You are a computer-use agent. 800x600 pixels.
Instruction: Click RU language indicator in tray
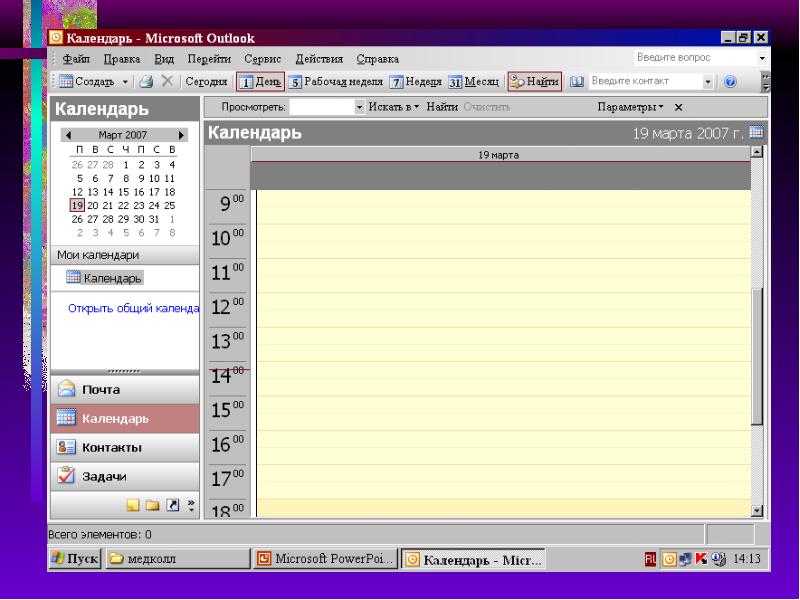650,560
